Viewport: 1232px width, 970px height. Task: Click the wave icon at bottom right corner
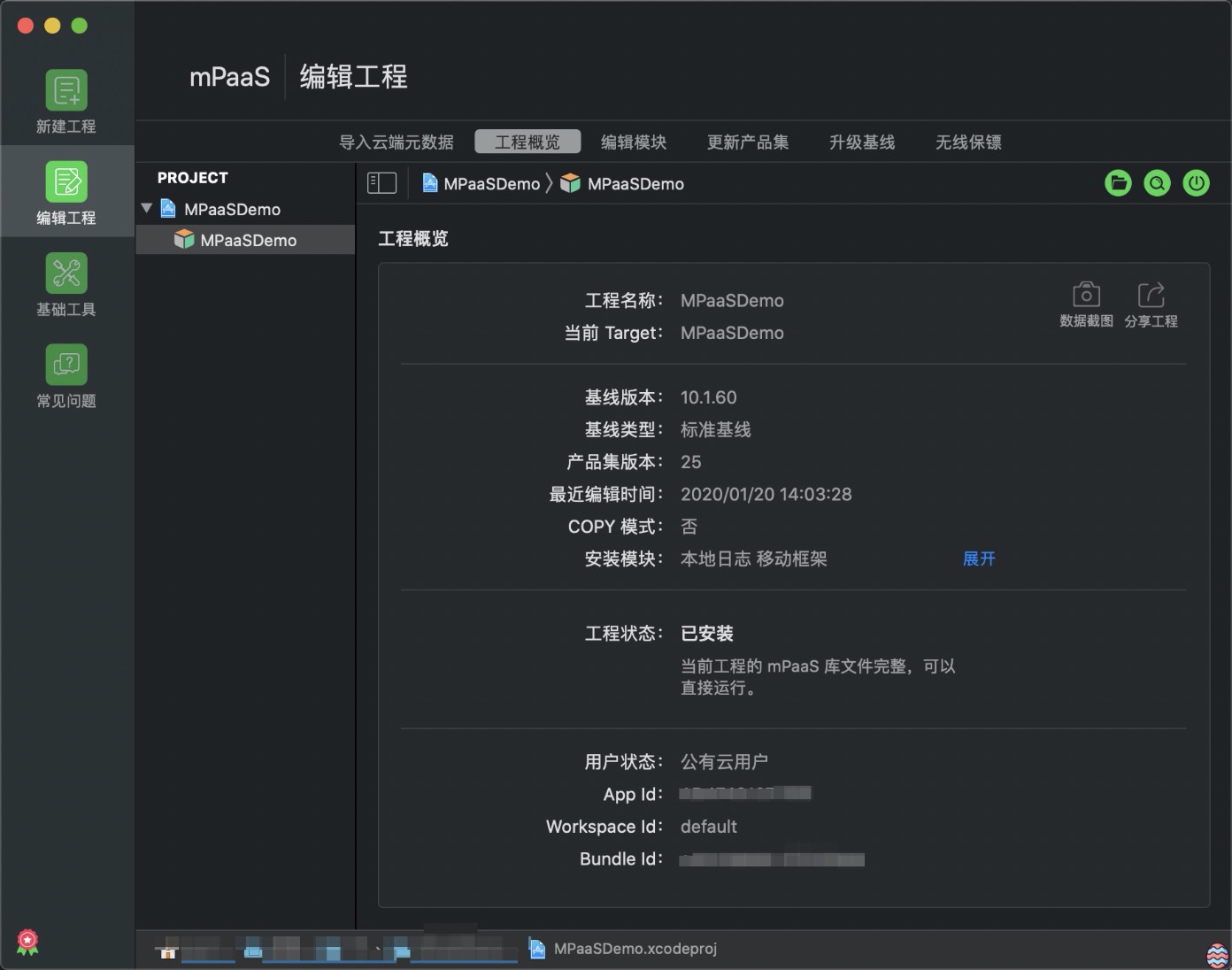[1218, 953]
